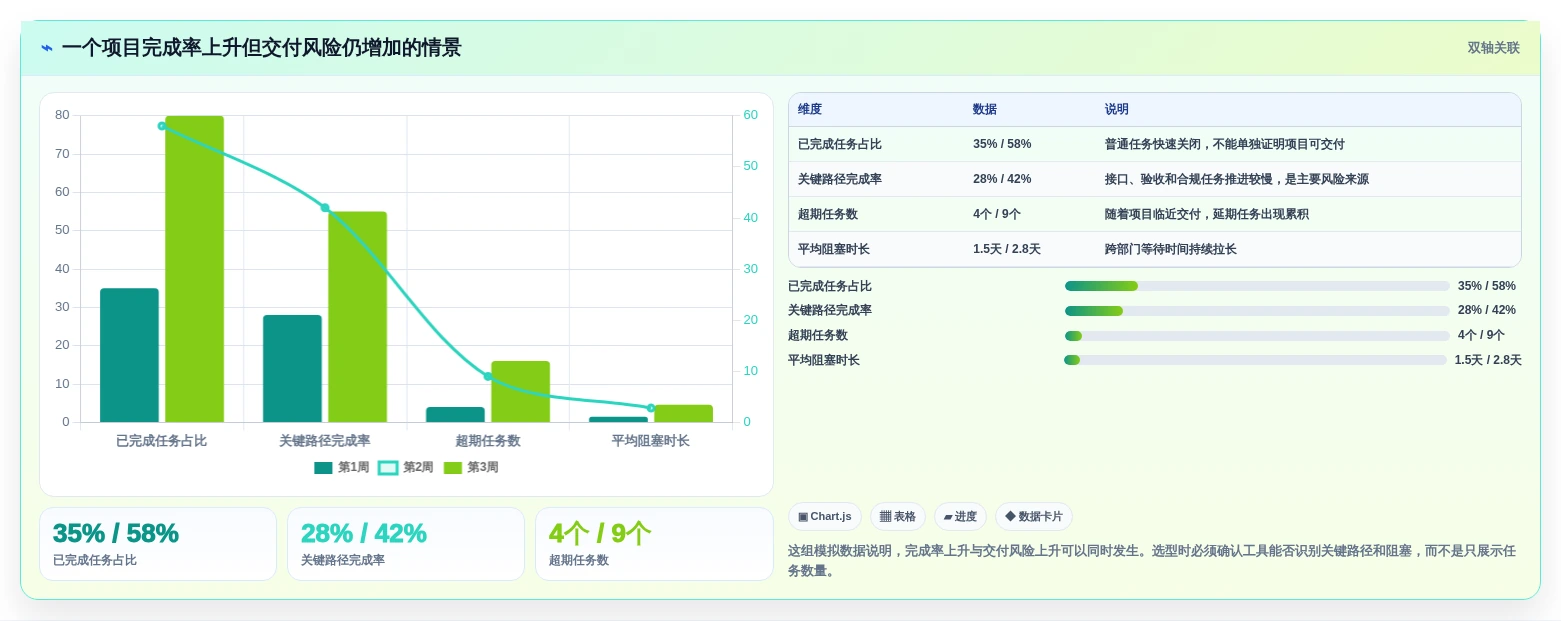Click the 35% / 58% data card
1561x621 pixels.
tap(158, 544)
